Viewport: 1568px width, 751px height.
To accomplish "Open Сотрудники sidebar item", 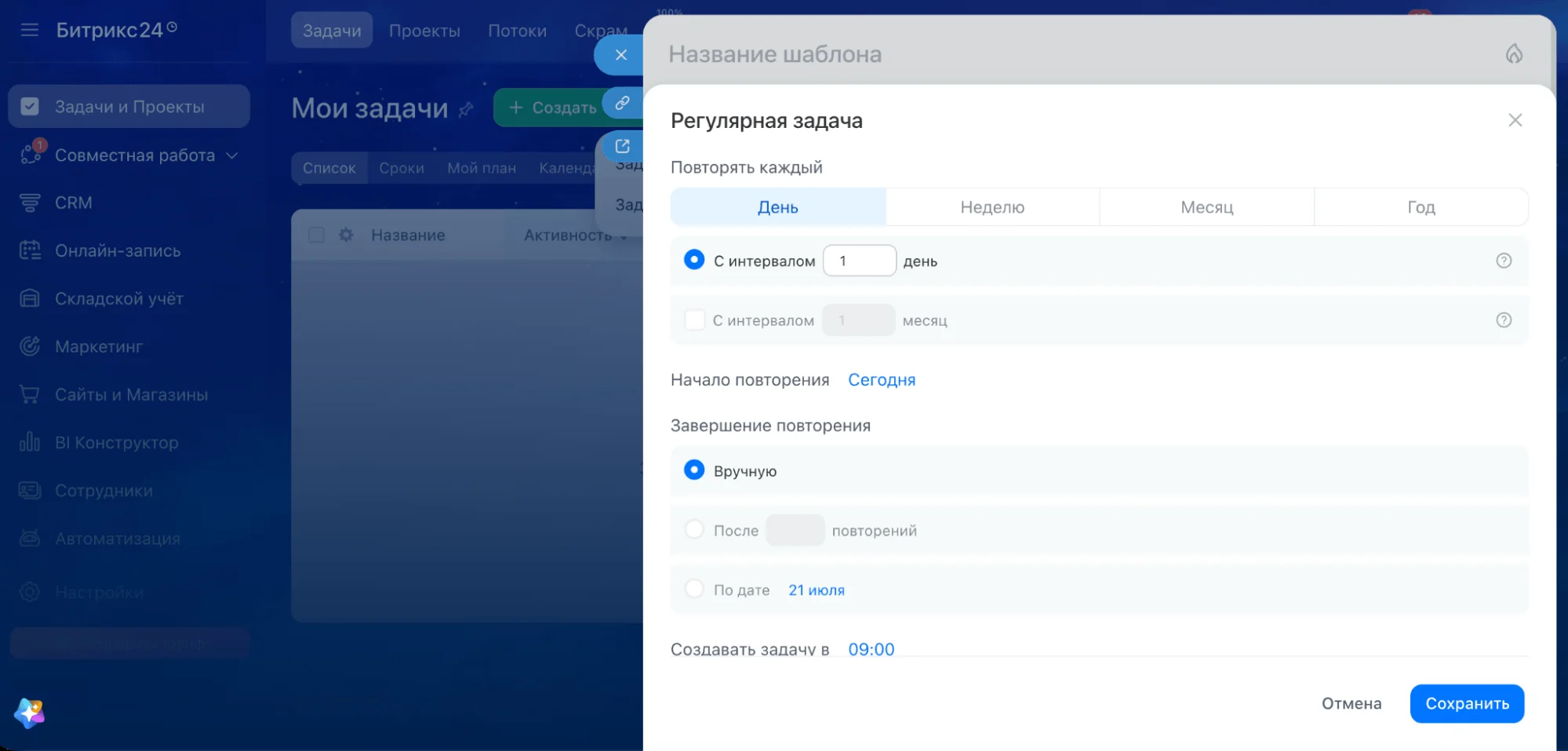I will pyautogui.click(x=104, y=491).
